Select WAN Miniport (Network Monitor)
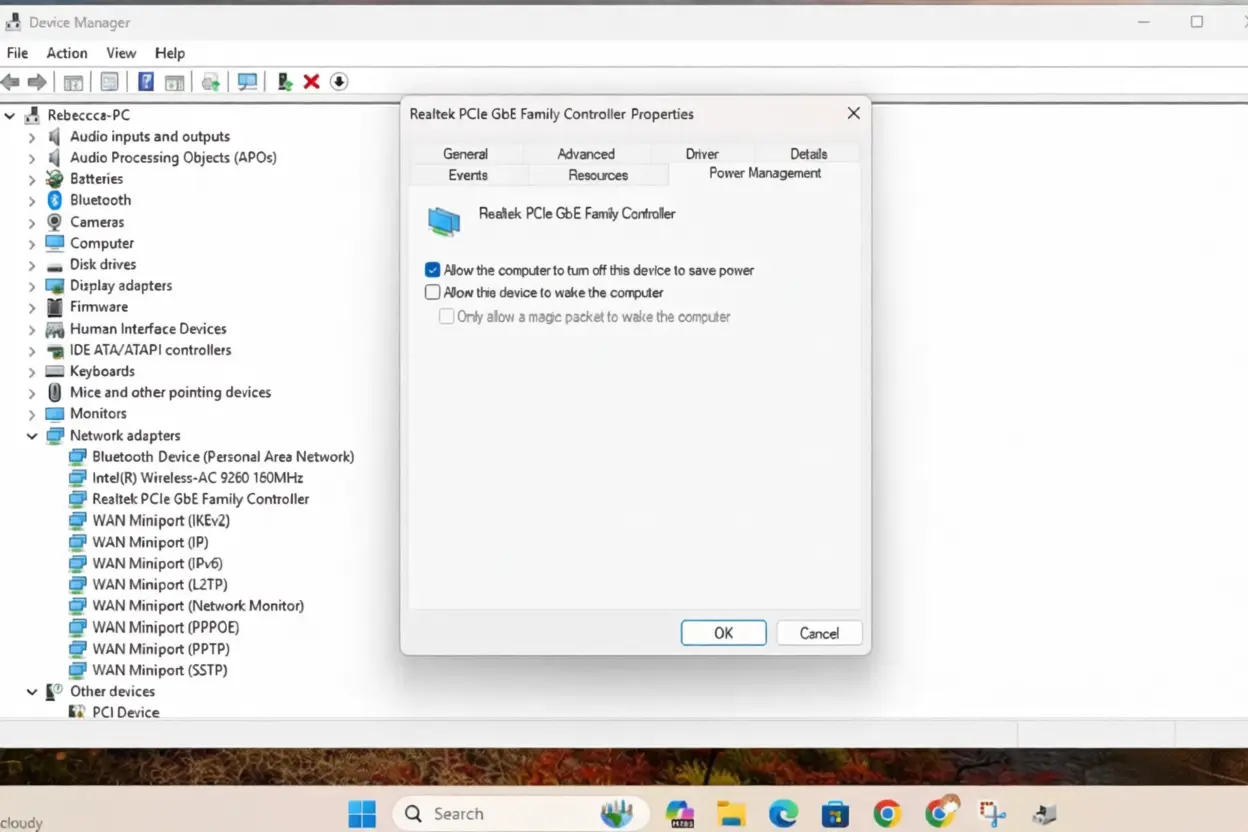 pos(198,606)
